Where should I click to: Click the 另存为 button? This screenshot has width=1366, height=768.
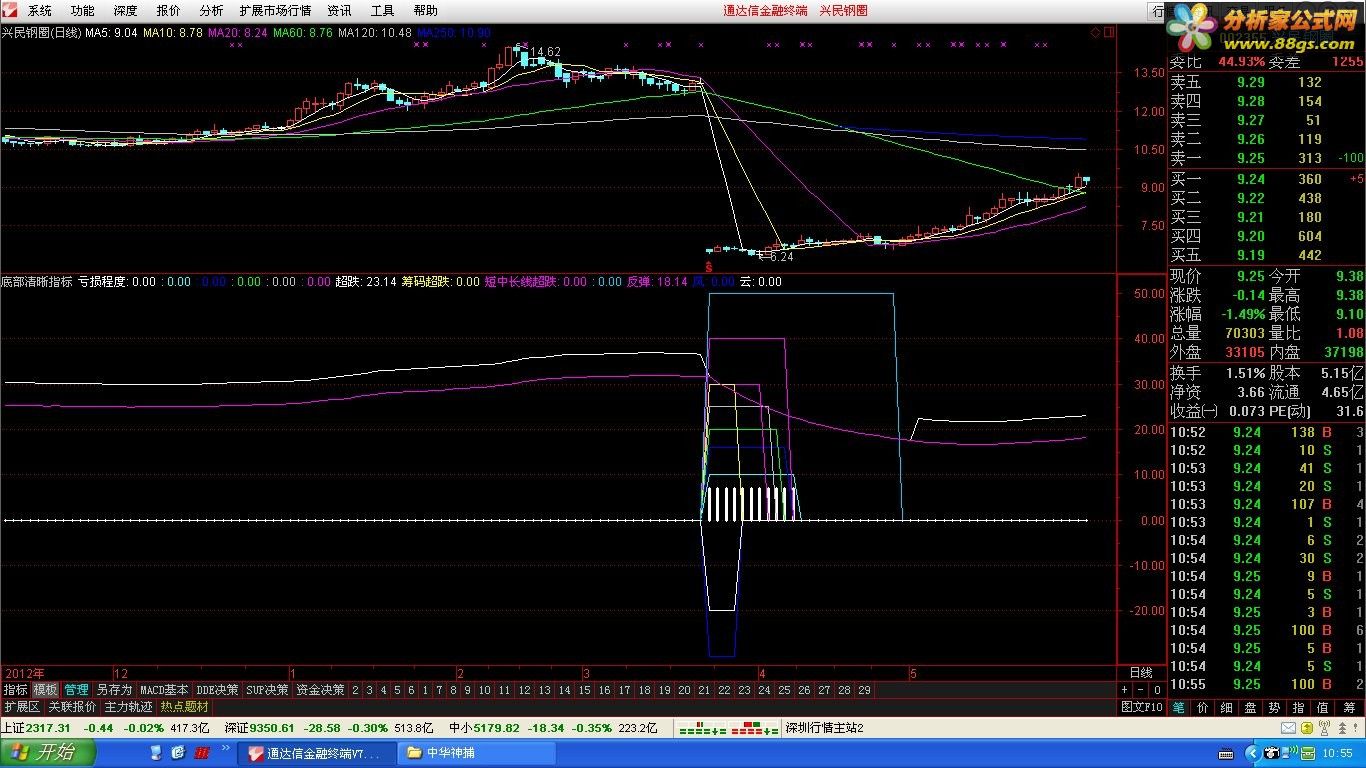[x=114, y=690]
